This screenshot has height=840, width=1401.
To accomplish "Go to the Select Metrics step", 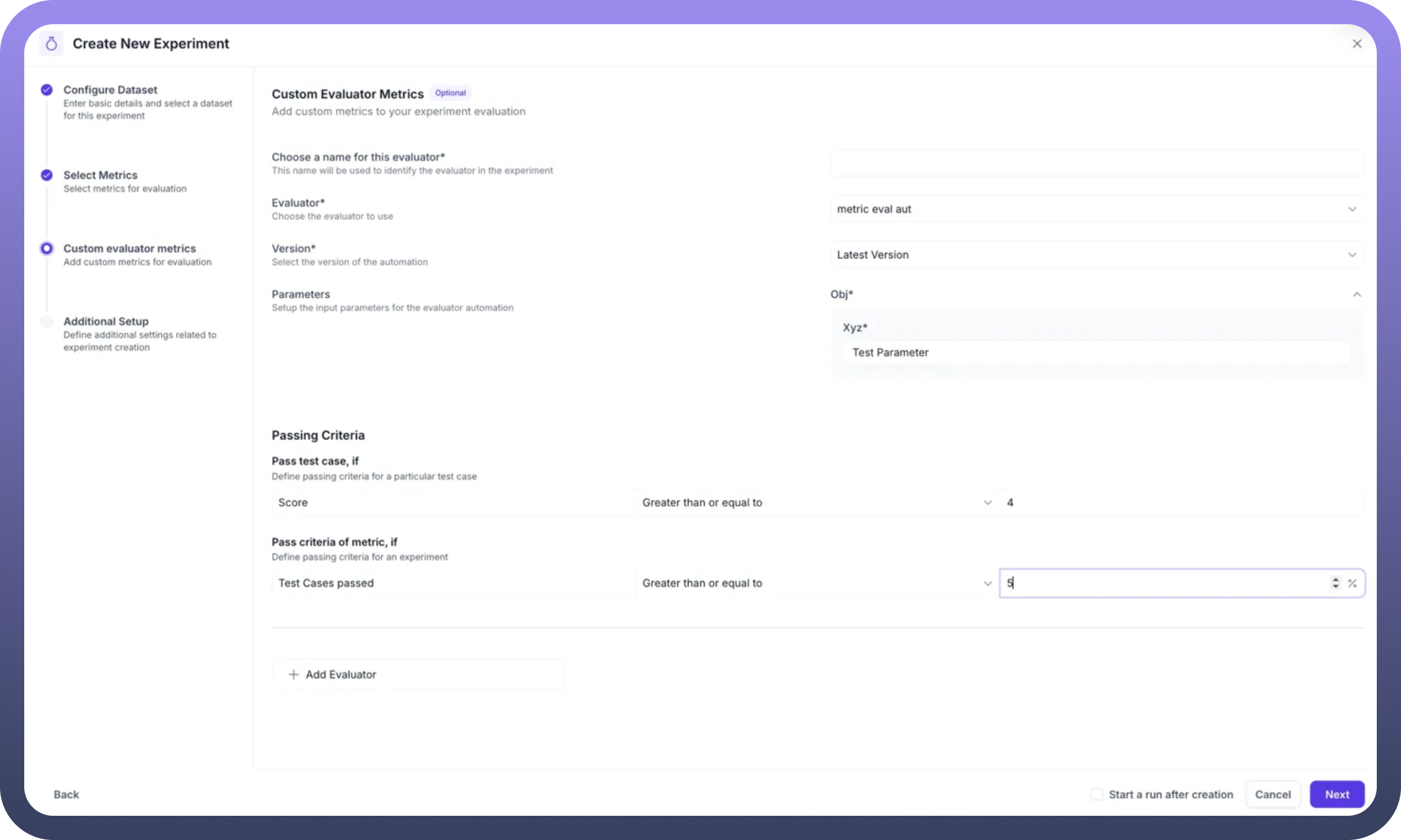I will 101,175.
